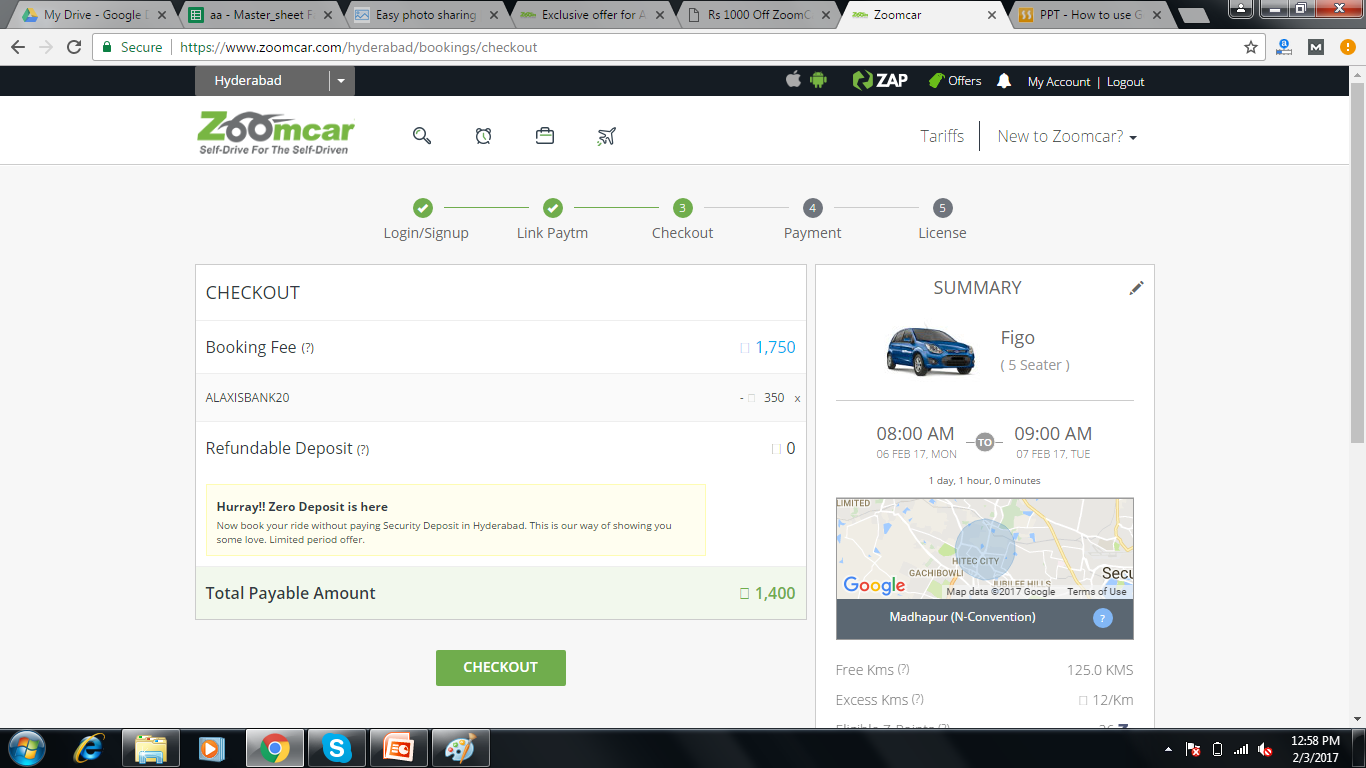This screenshot has height=768, width=1366.
Task: Open the search cars magnifier icon
Action: (x=422, y=136)
